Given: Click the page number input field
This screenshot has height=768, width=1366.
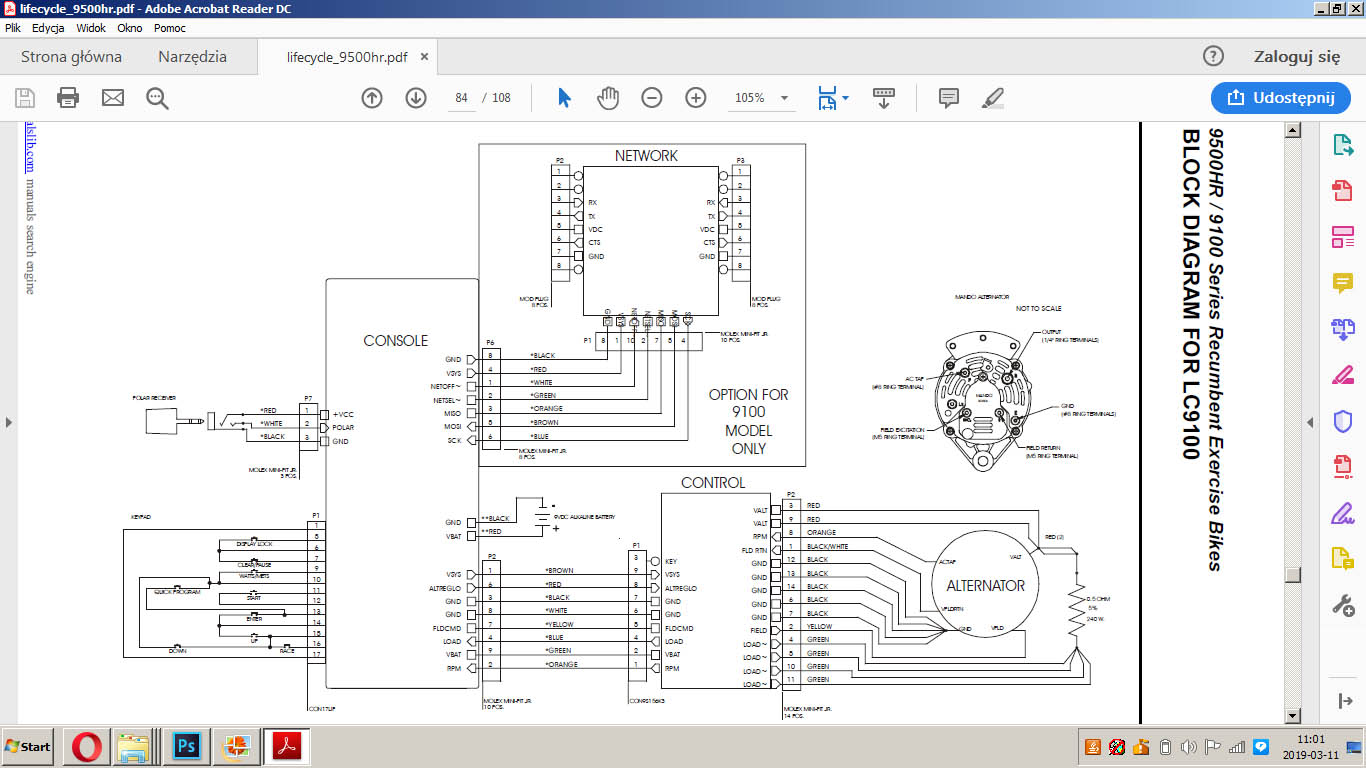Looking at the screenshot, I should pyautogui.click(x=461, y=98).
